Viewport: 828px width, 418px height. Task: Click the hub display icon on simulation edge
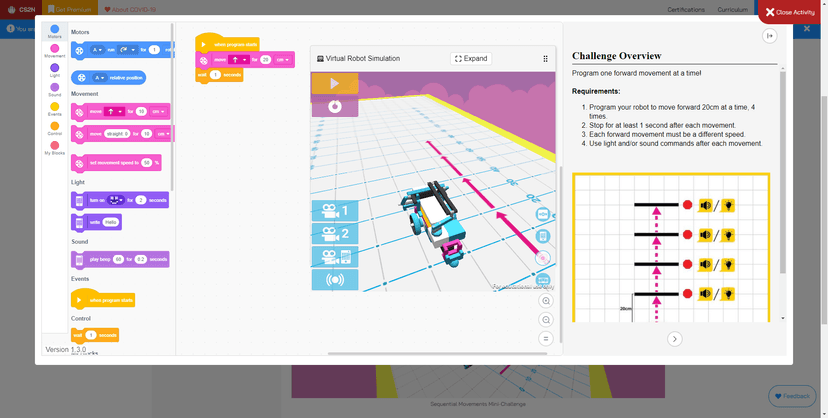click(x=543, y=236)
